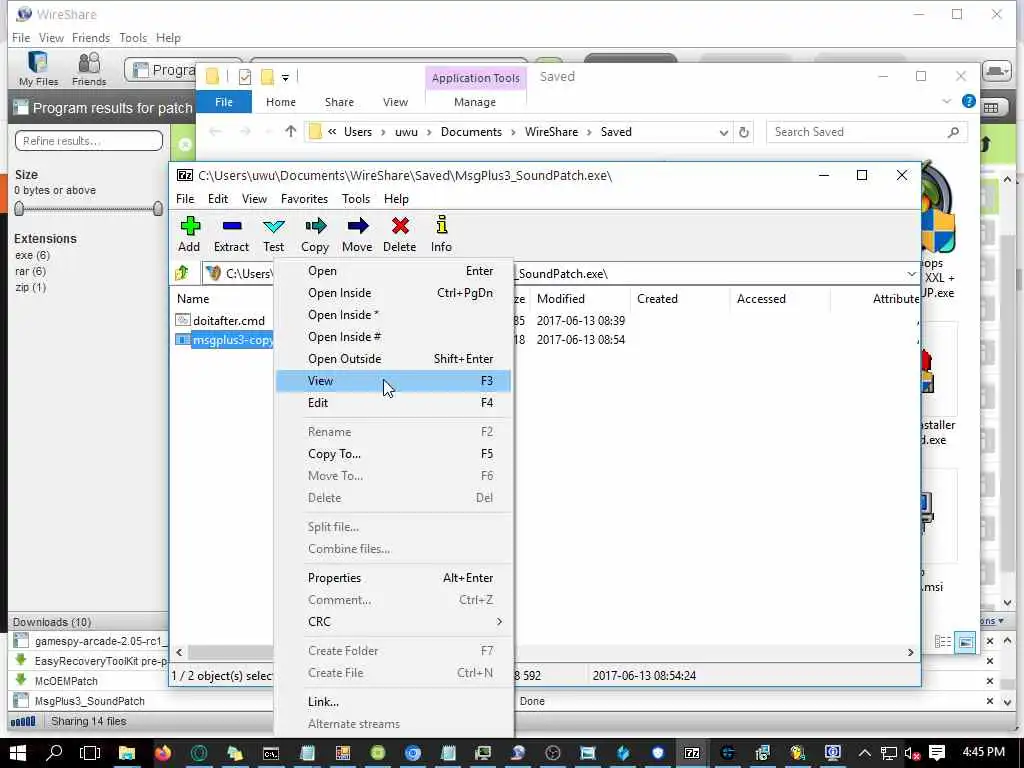The width and height of the screenshot is (1024, 768).
Task: Expand the 7-Zip address path dropdown
Action: pos(911,274)
